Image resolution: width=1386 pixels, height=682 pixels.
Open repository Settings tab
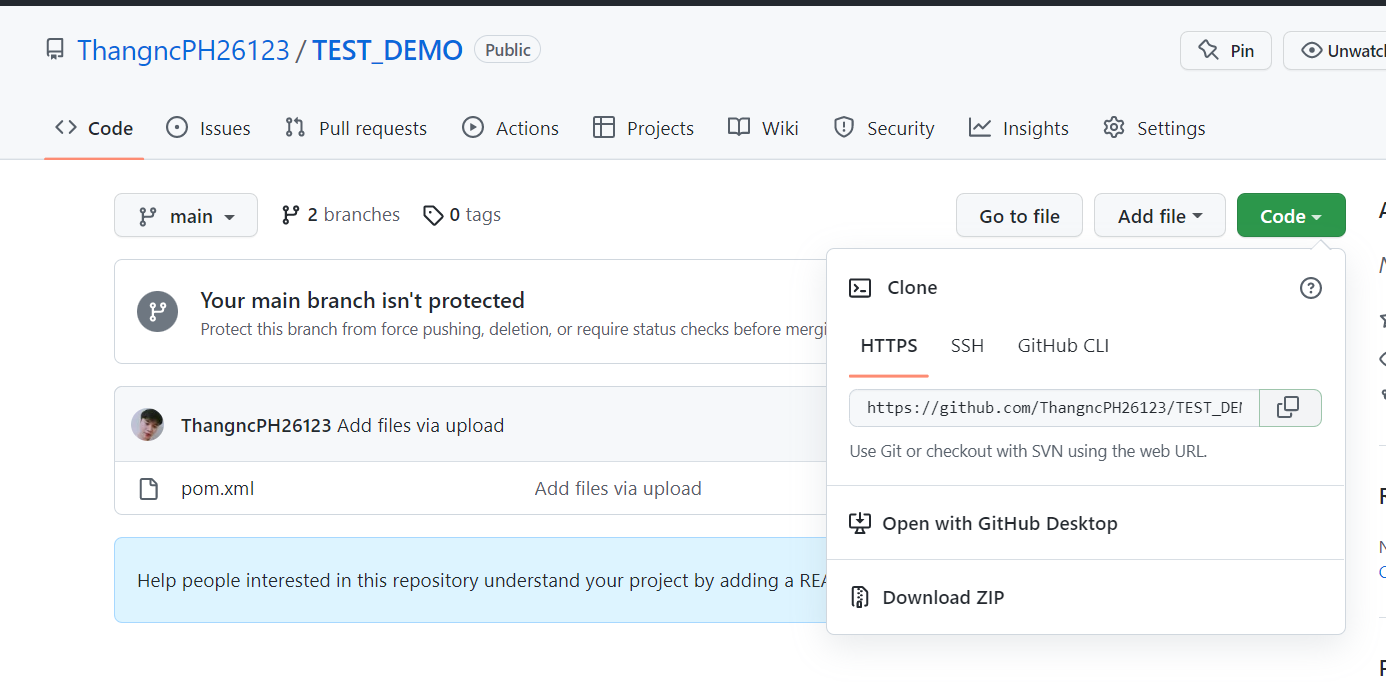tap(1154, 128)
